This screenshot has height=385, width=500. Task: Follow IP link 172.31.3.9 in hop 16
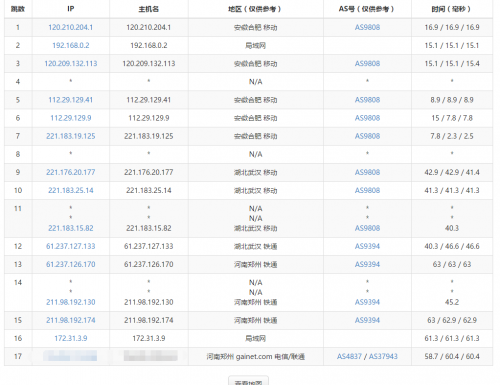pos(71,338)
